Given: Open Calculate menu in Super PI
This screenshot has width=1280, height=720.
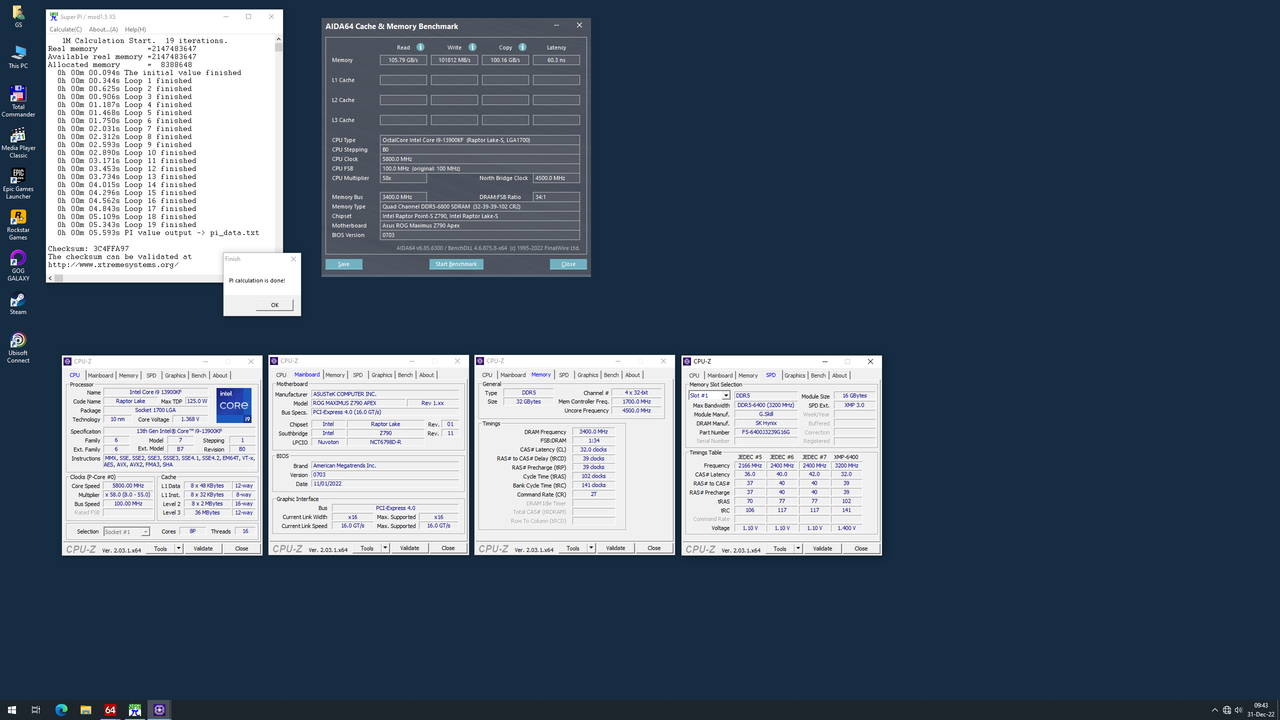Looking at the screenshot, I should 66,29.
